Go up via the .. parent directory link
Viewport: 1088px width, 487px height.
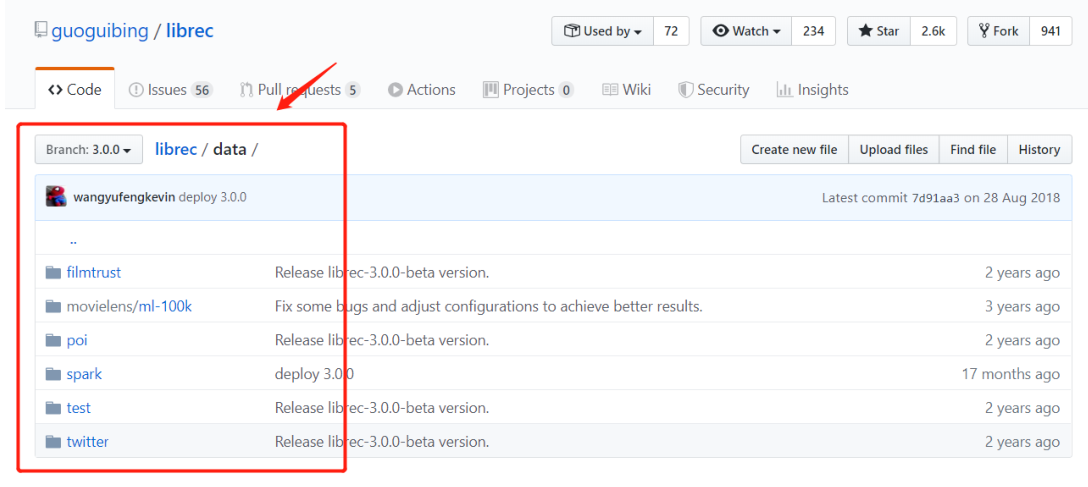tap(73, 241)
